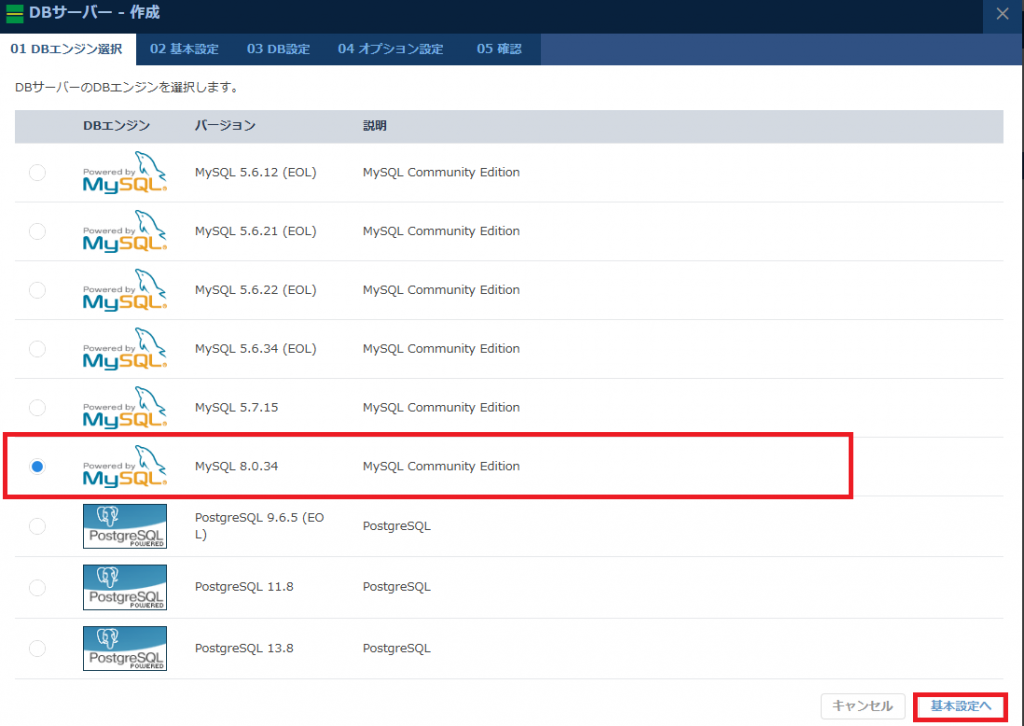This screenshot has width=1024, height=726.
Task: Switch to the 02 基本設定 tab
Action: coord(184,49)
